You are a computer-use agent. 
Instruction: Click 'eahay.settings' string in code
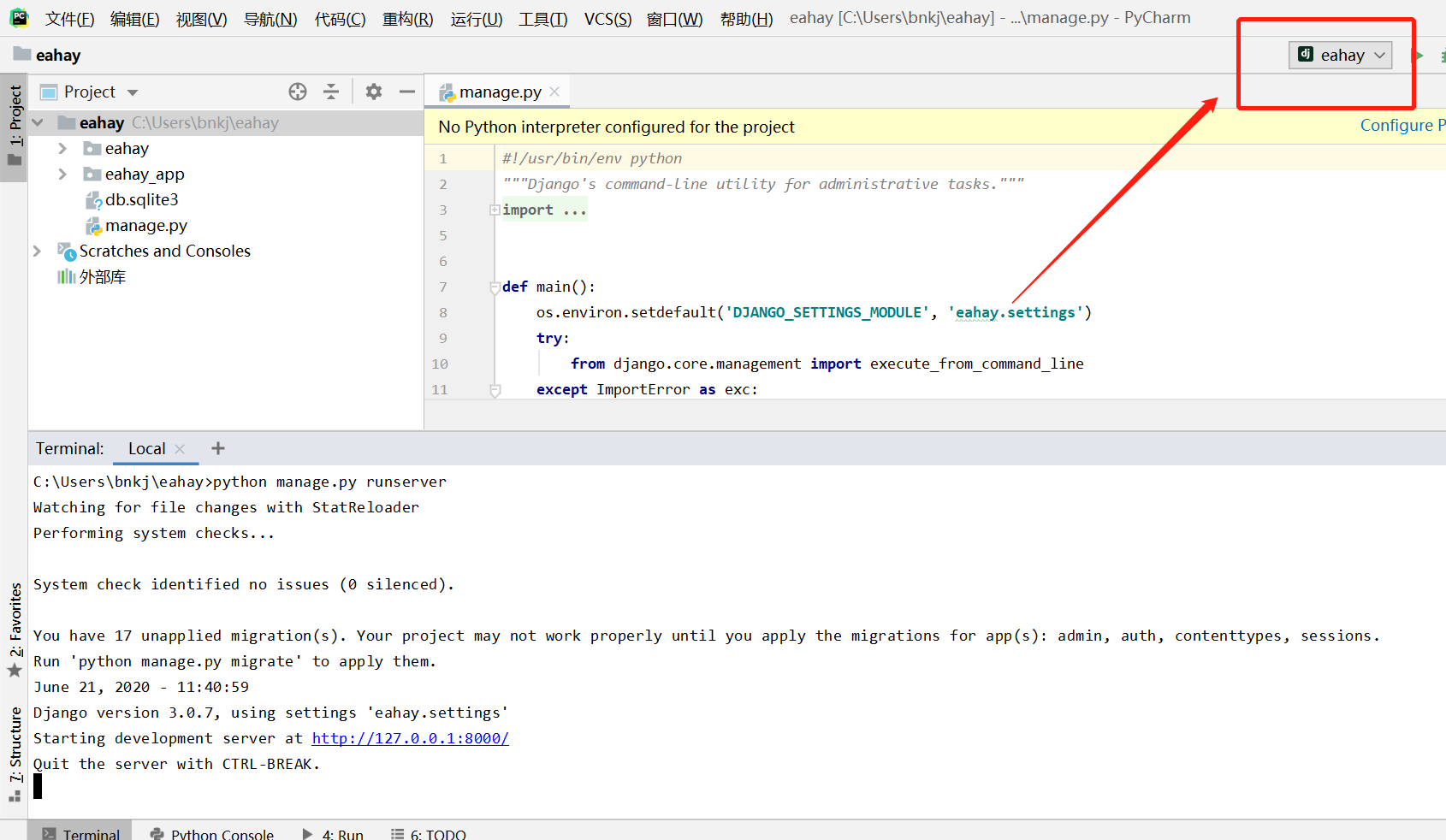point(1015,313)
